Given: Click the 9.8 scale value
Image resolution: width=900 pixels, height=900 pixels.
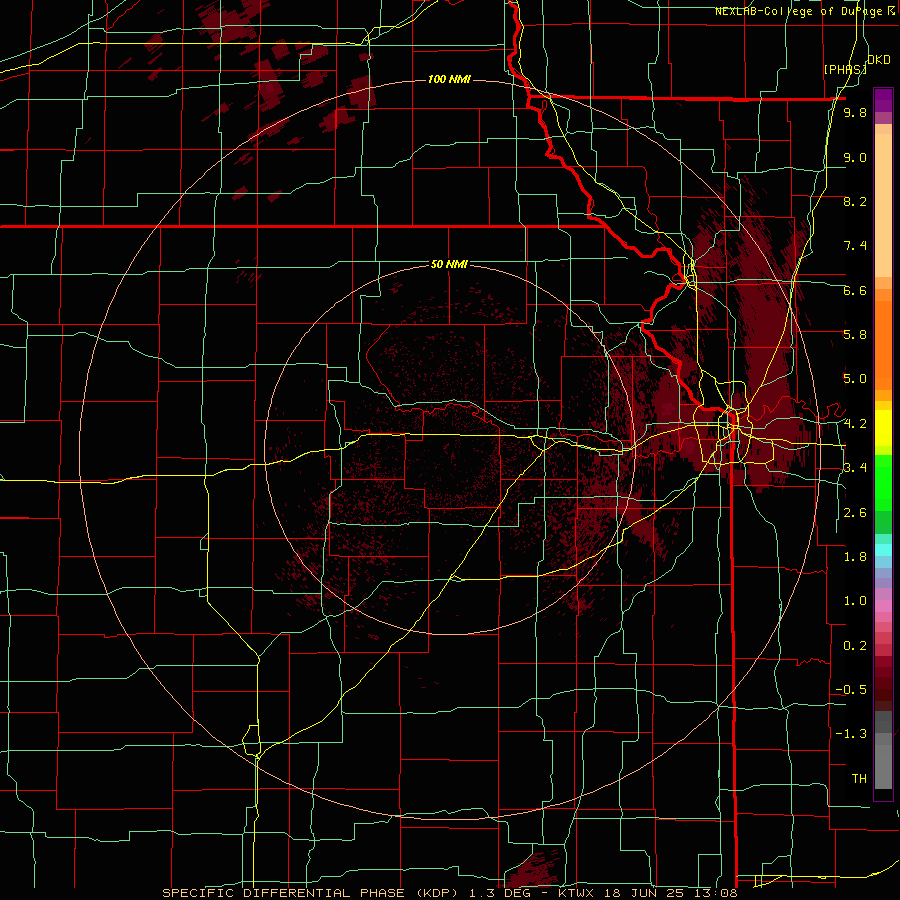Looking at the screenshot, I should (x=855, y=113).
